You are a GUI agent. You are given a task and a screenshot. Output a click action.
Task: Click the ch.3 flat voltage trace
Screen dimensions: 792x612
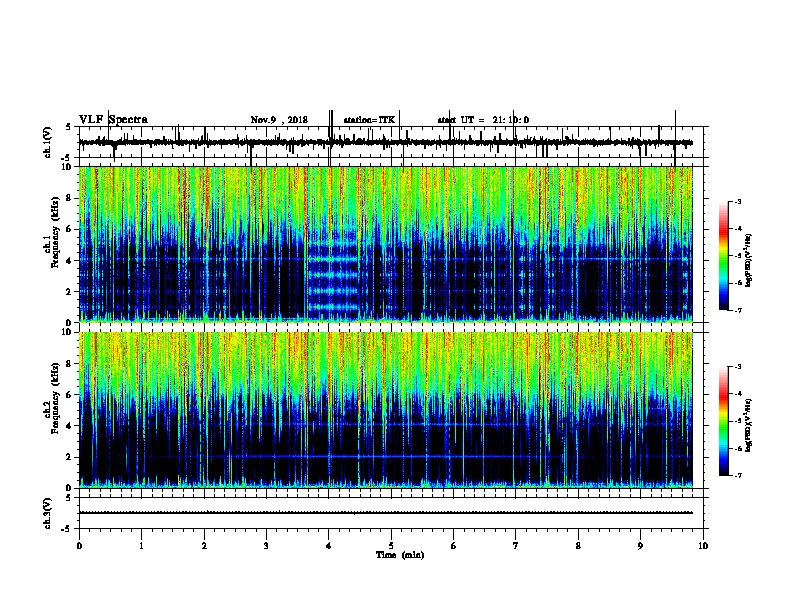point(385,513)
